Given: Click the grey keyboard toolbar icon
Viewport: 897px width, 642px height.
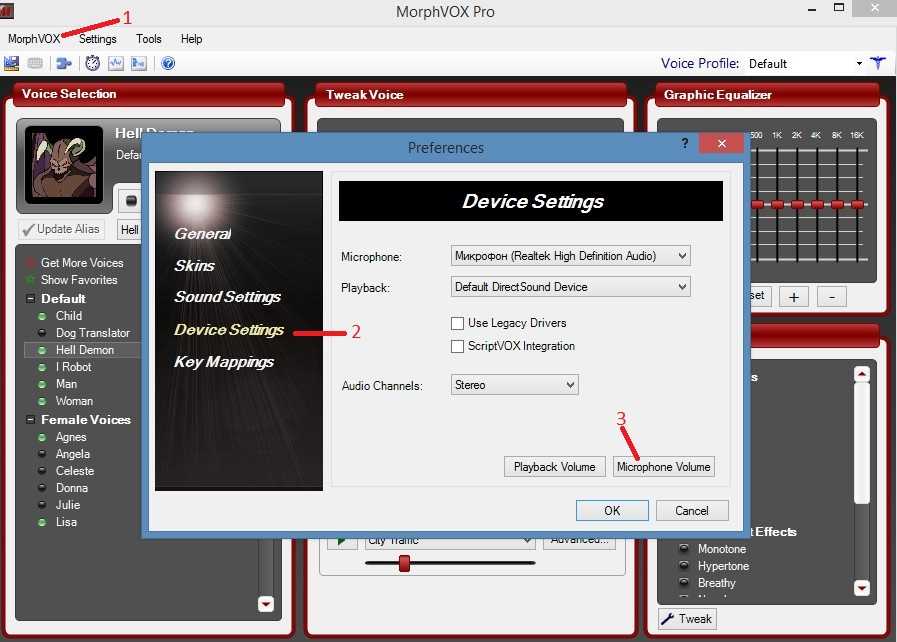Looking at the screenshot, I should [35, 64].
